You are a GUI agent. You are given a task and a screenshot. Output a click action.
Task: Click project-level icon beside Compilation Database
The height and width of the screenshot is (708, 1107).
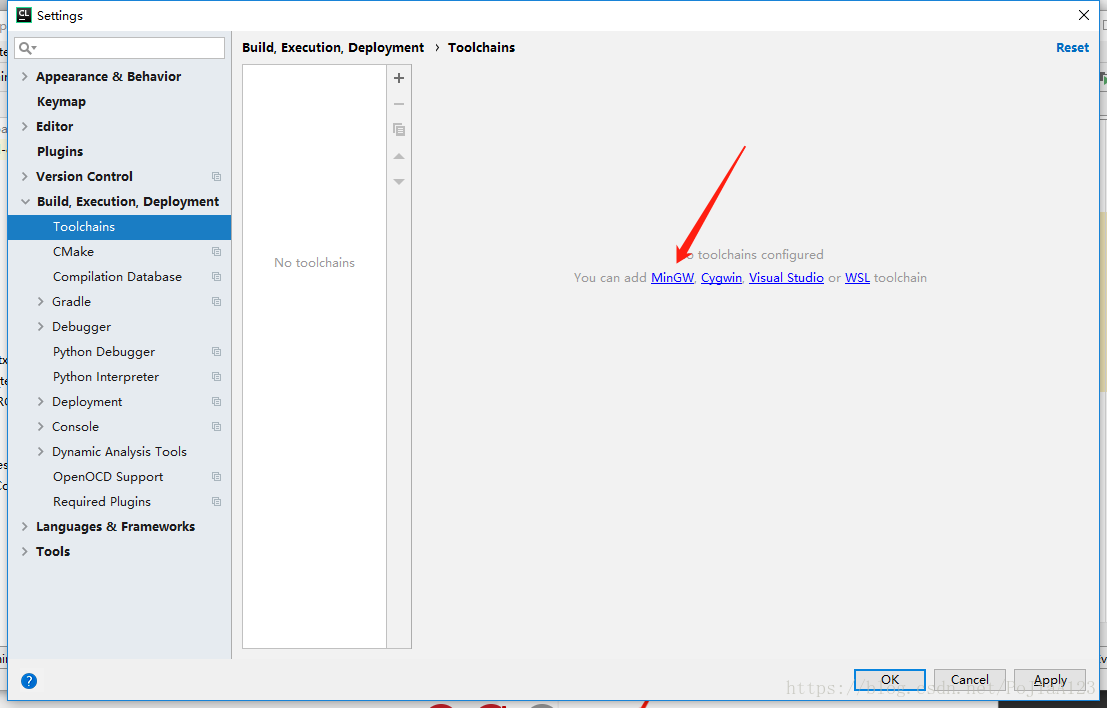click(x=217, y=277)
